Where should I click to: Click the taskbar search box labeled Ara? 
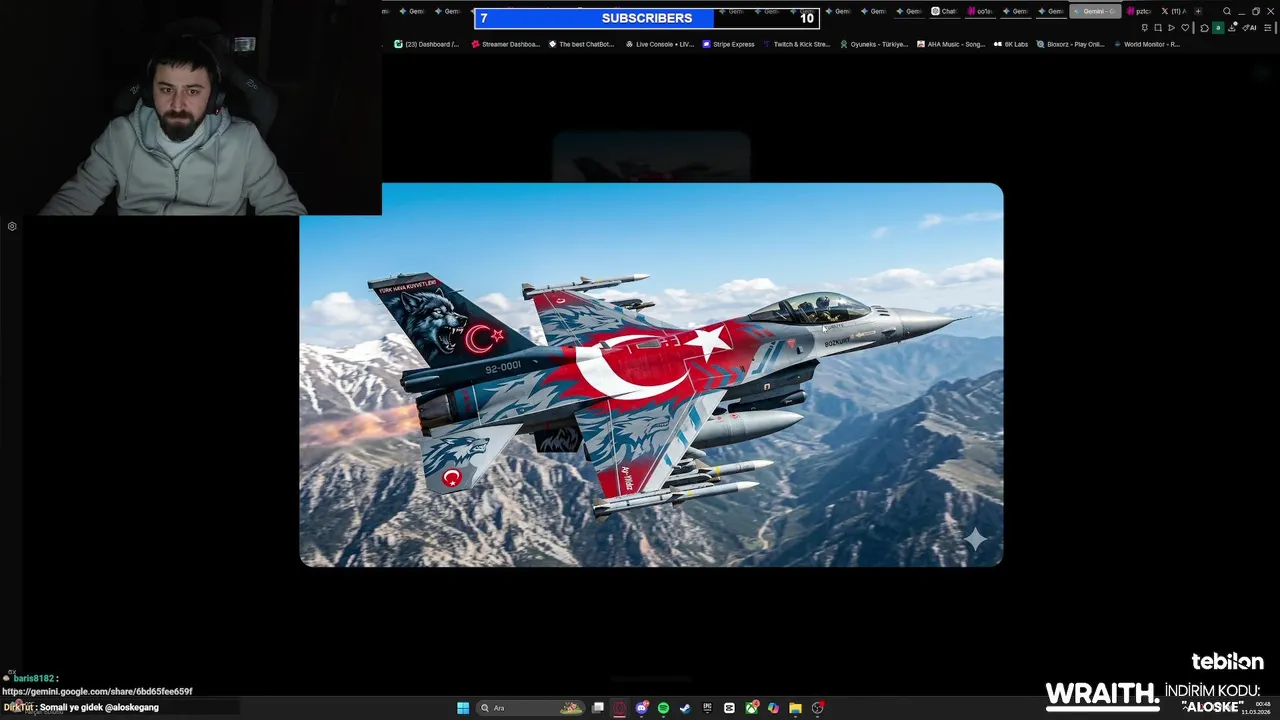point(530,708)
